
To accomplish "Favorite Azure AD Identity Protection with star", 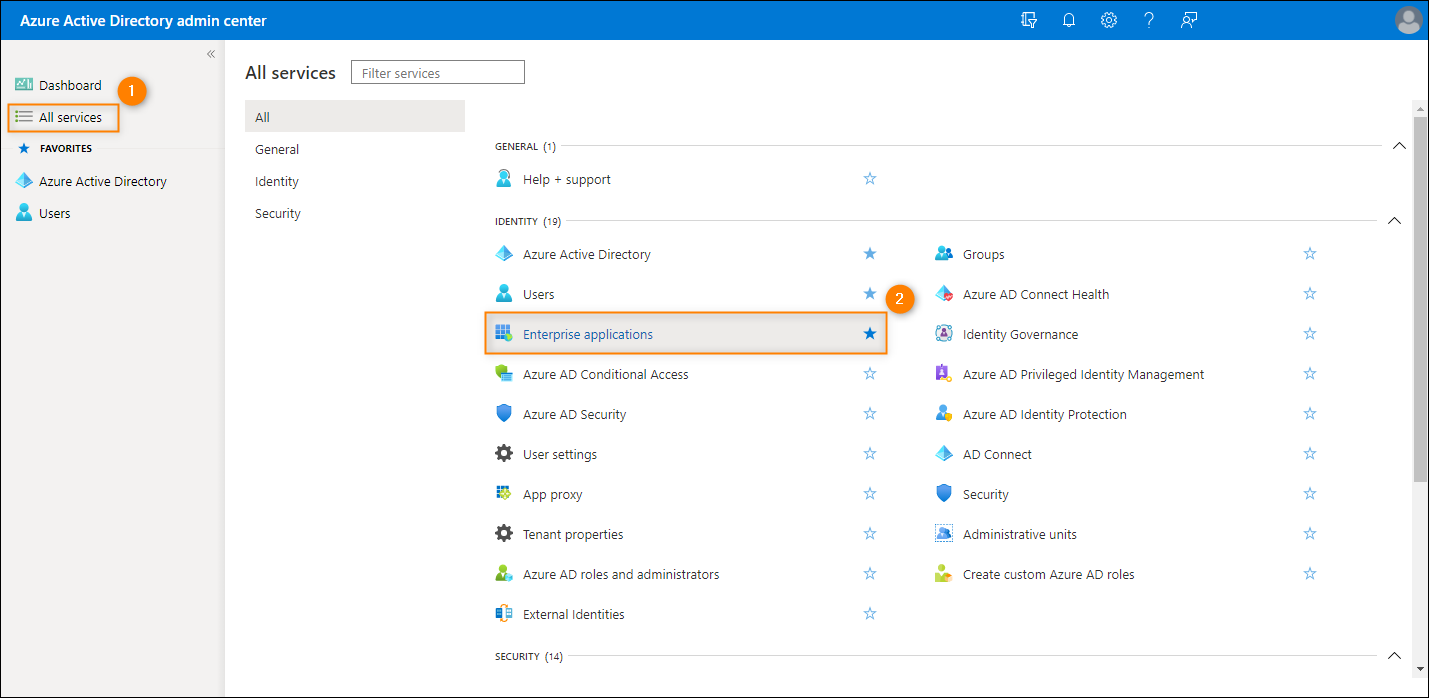I will tap(1310, 414).
